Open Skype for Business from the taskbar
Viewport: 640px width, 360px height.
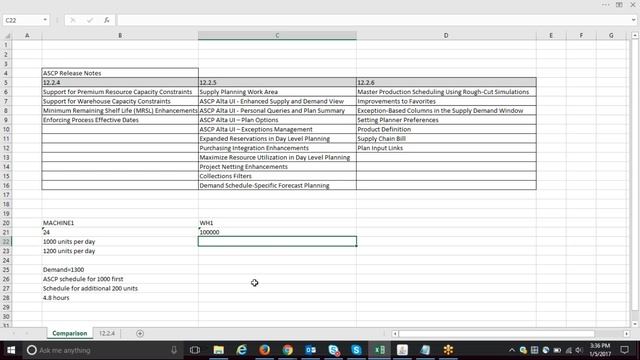pyautogui.click(x=333, y=350)
